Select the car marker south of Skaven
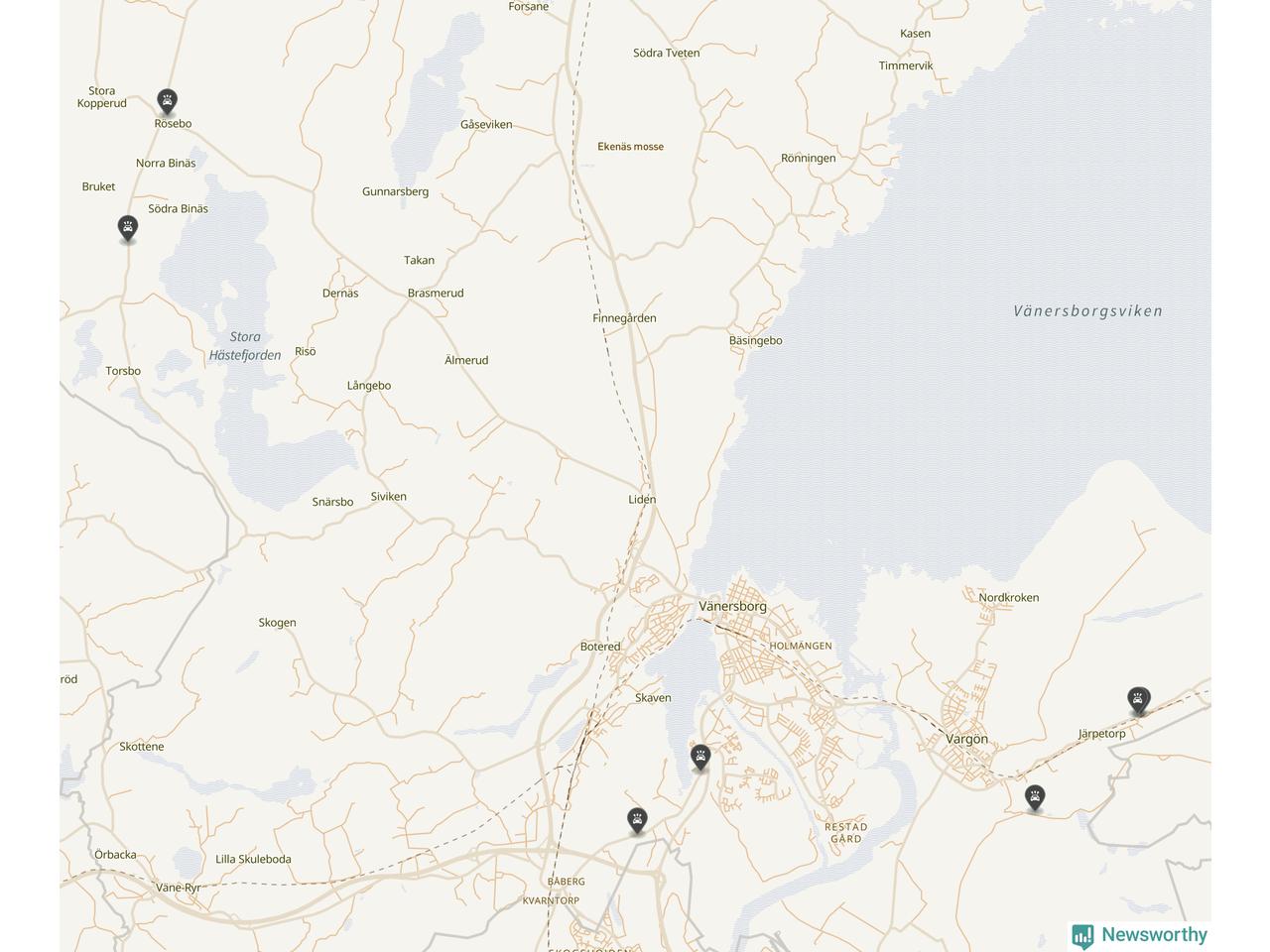 (x=700, y=758)
